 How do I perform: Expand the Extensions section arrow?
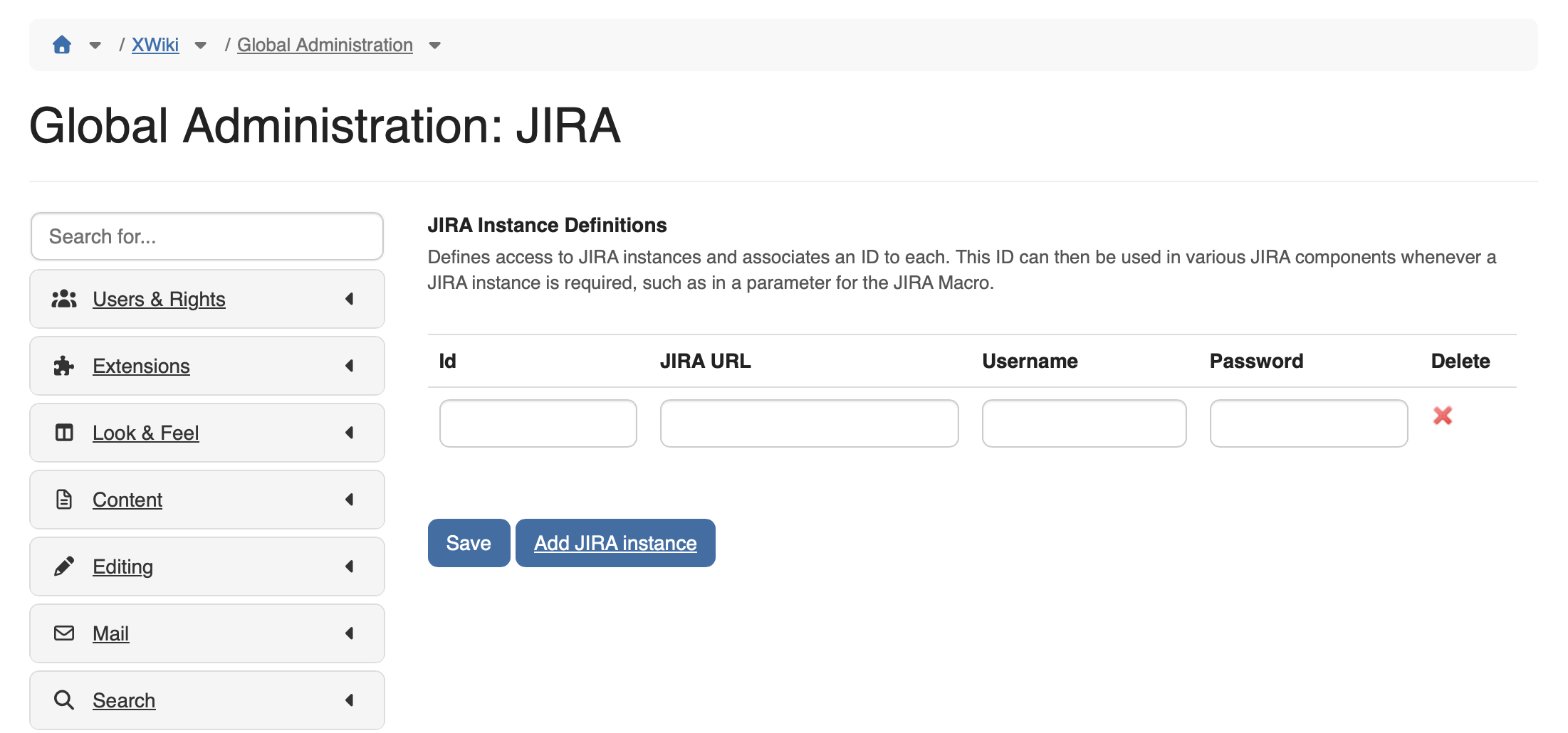tap(350, 366)
